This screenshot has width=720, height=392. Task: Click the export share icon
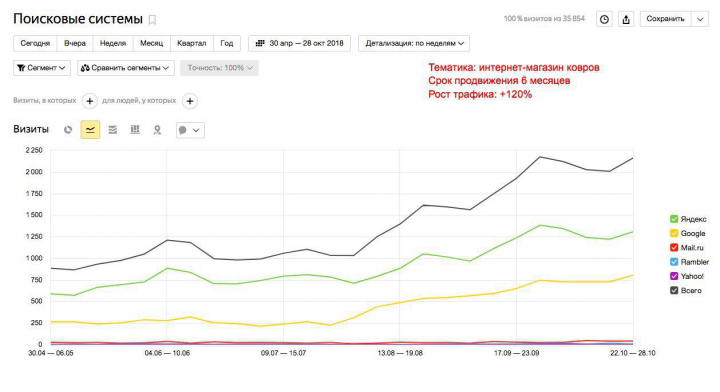(x=626, y=19)
